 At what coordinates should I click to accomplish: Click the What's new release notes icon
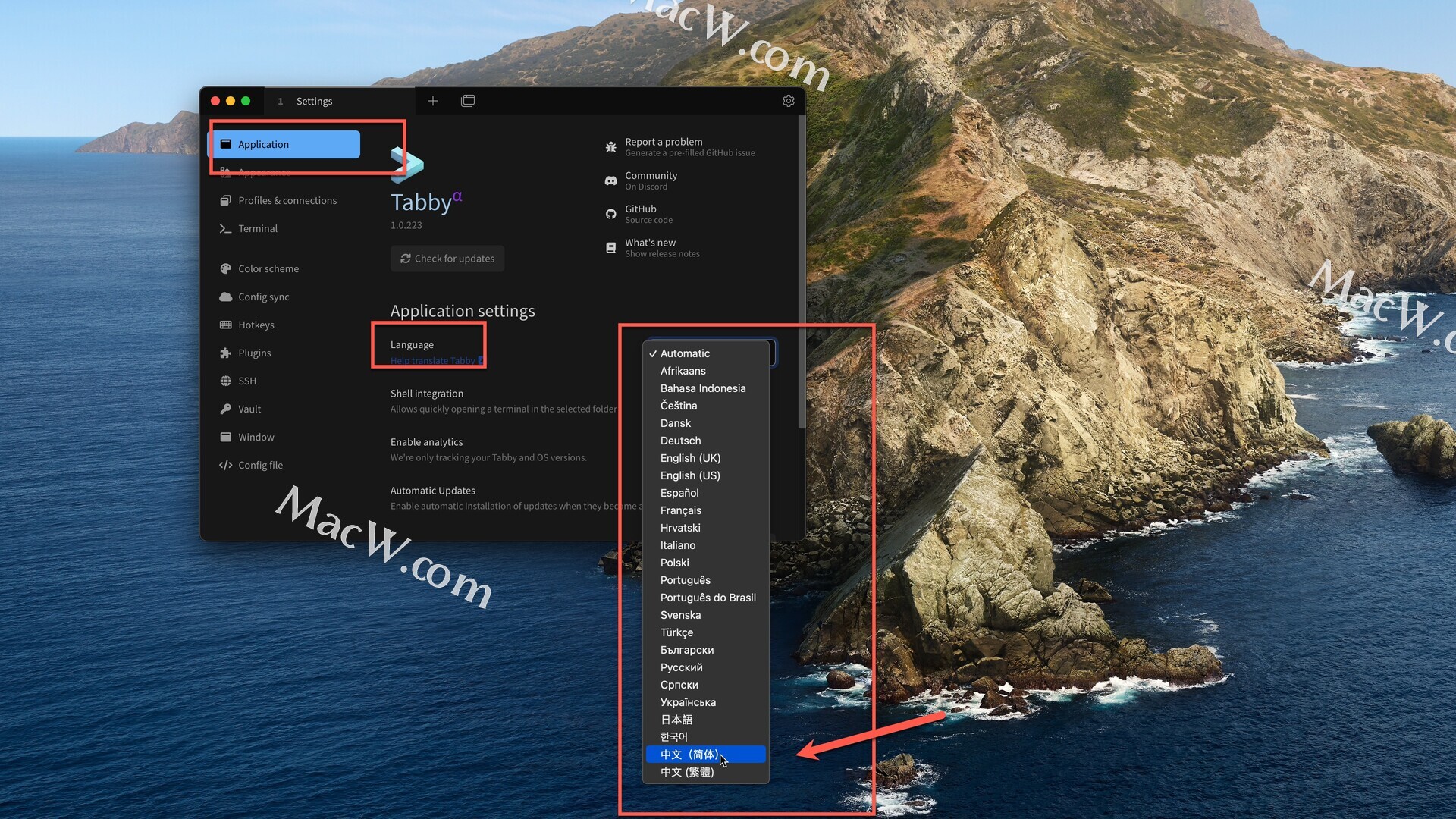[610, 248]
